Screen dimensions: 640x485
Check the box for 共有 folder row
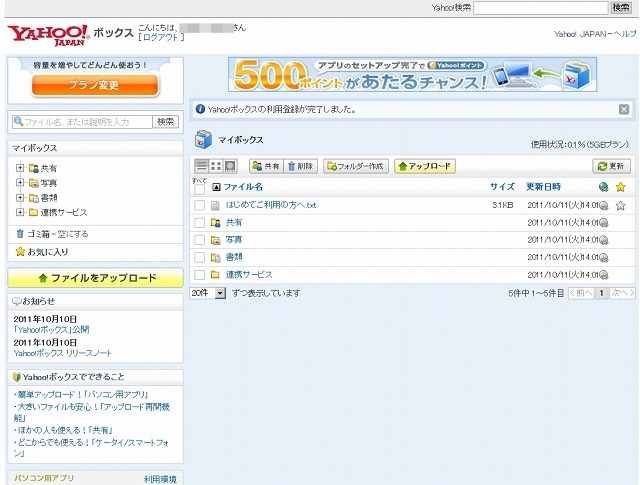199,222
